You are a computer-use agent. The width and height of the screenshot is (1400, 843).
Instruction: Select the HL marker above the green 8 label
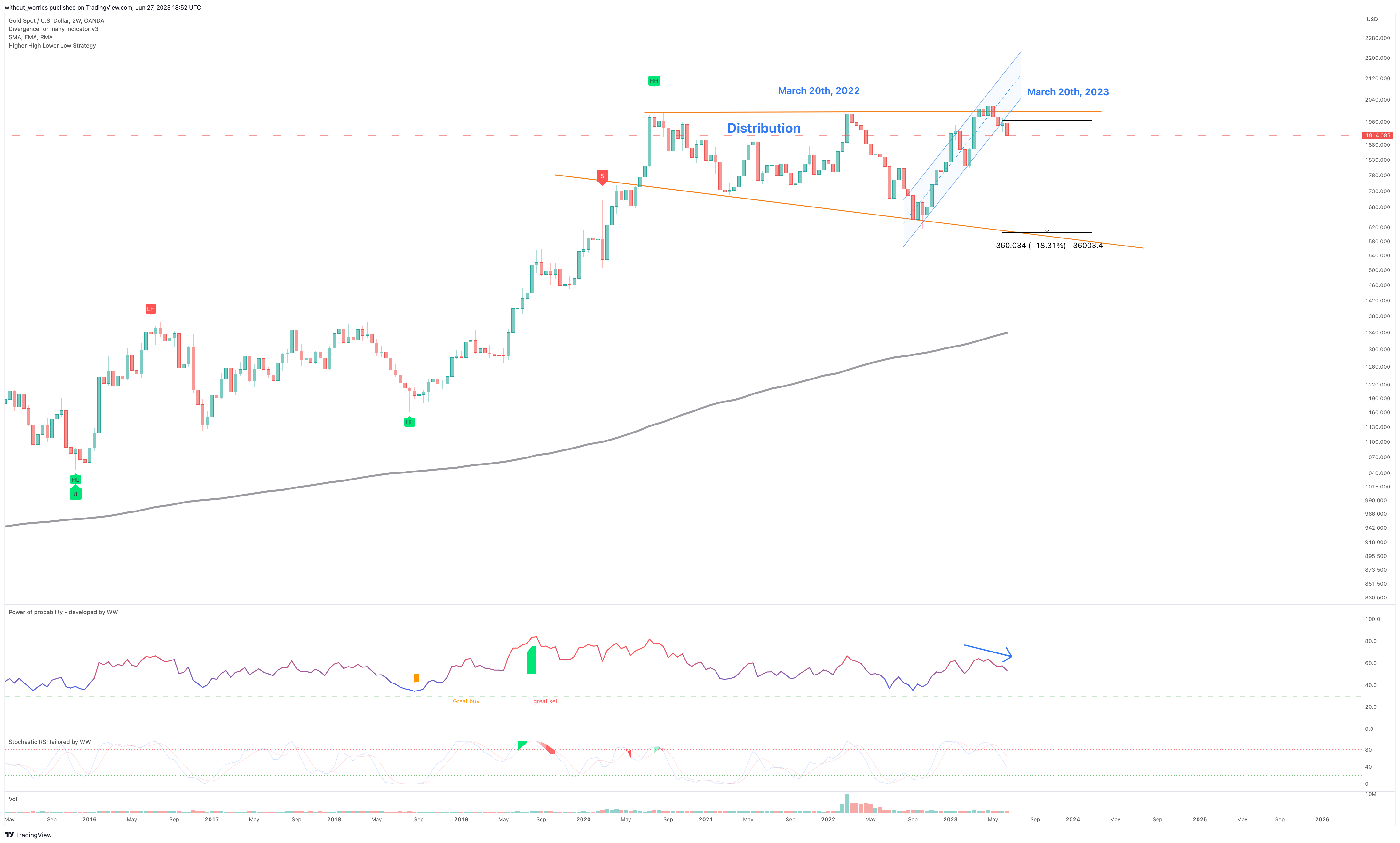pos(75,480)
